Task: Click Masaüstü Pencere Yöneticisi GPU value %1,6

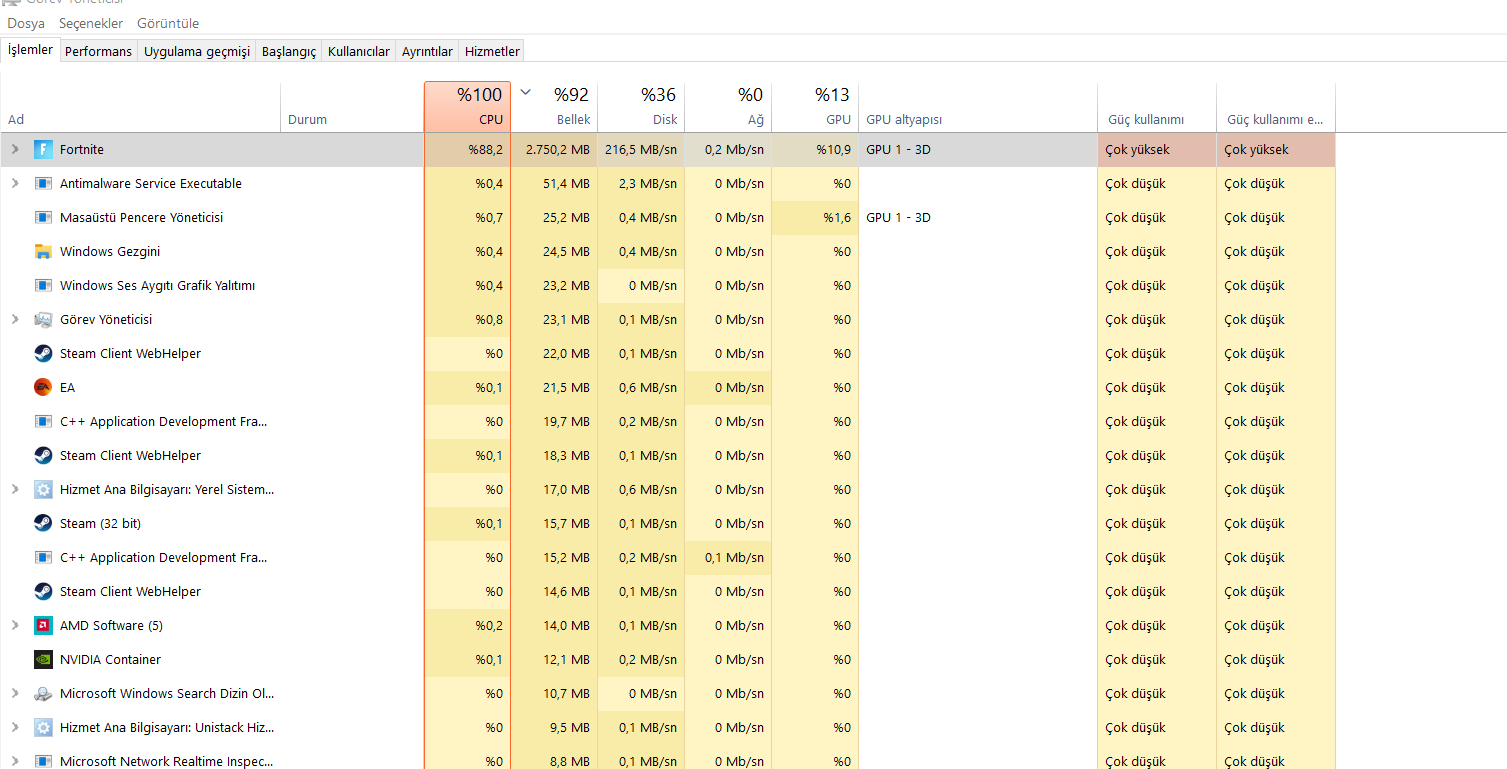Action: [837, 218]
